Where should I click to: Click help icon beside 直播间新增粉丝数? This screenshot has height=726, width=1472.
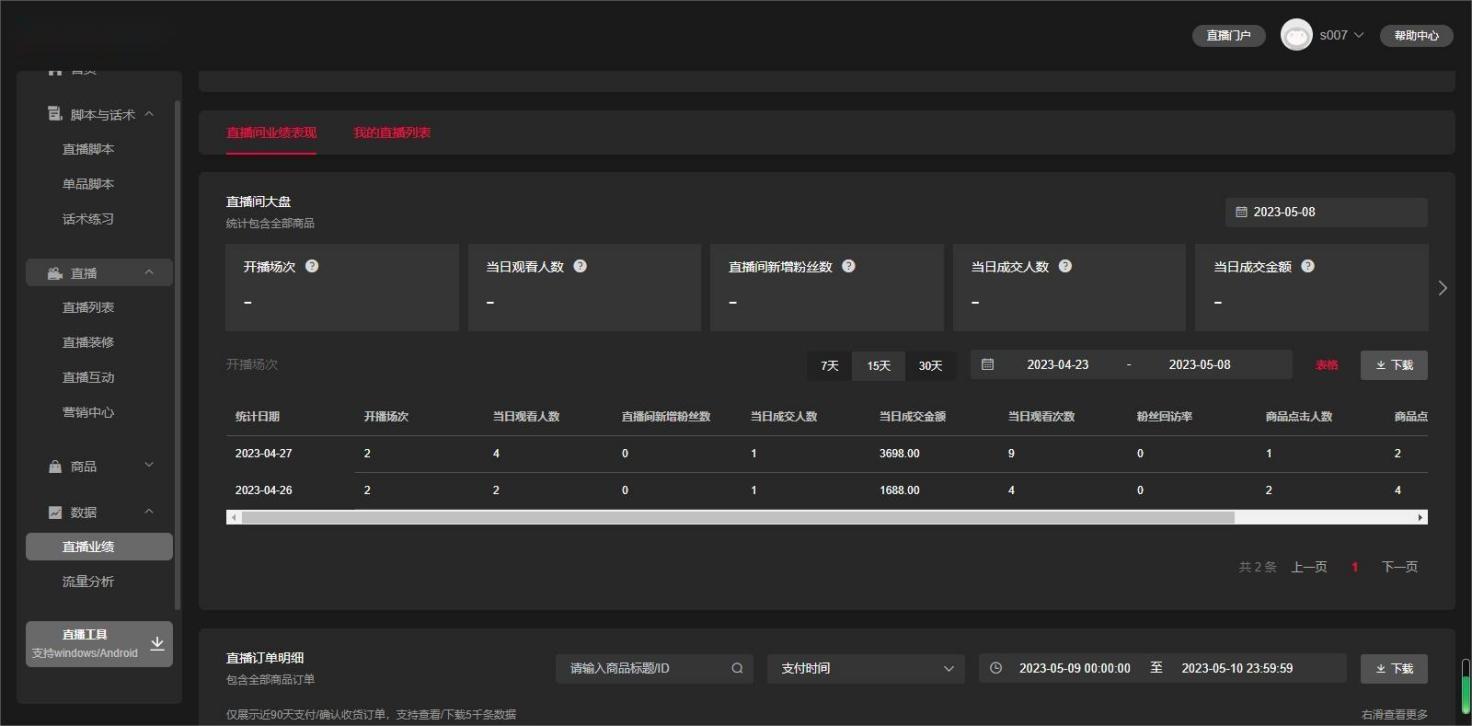(848, 266)
